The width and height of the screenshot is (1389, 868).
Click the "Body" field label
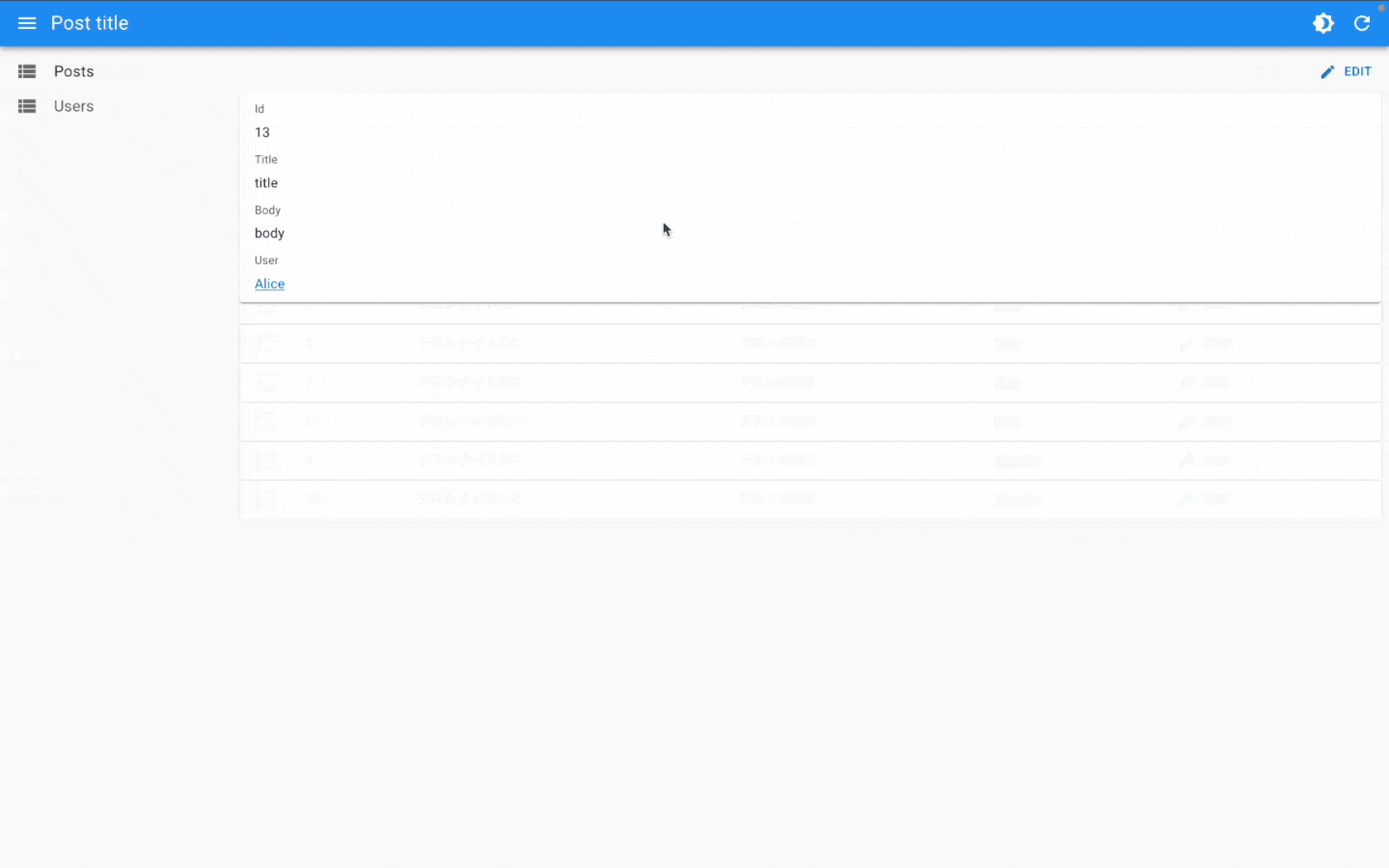tap(268, 210)
